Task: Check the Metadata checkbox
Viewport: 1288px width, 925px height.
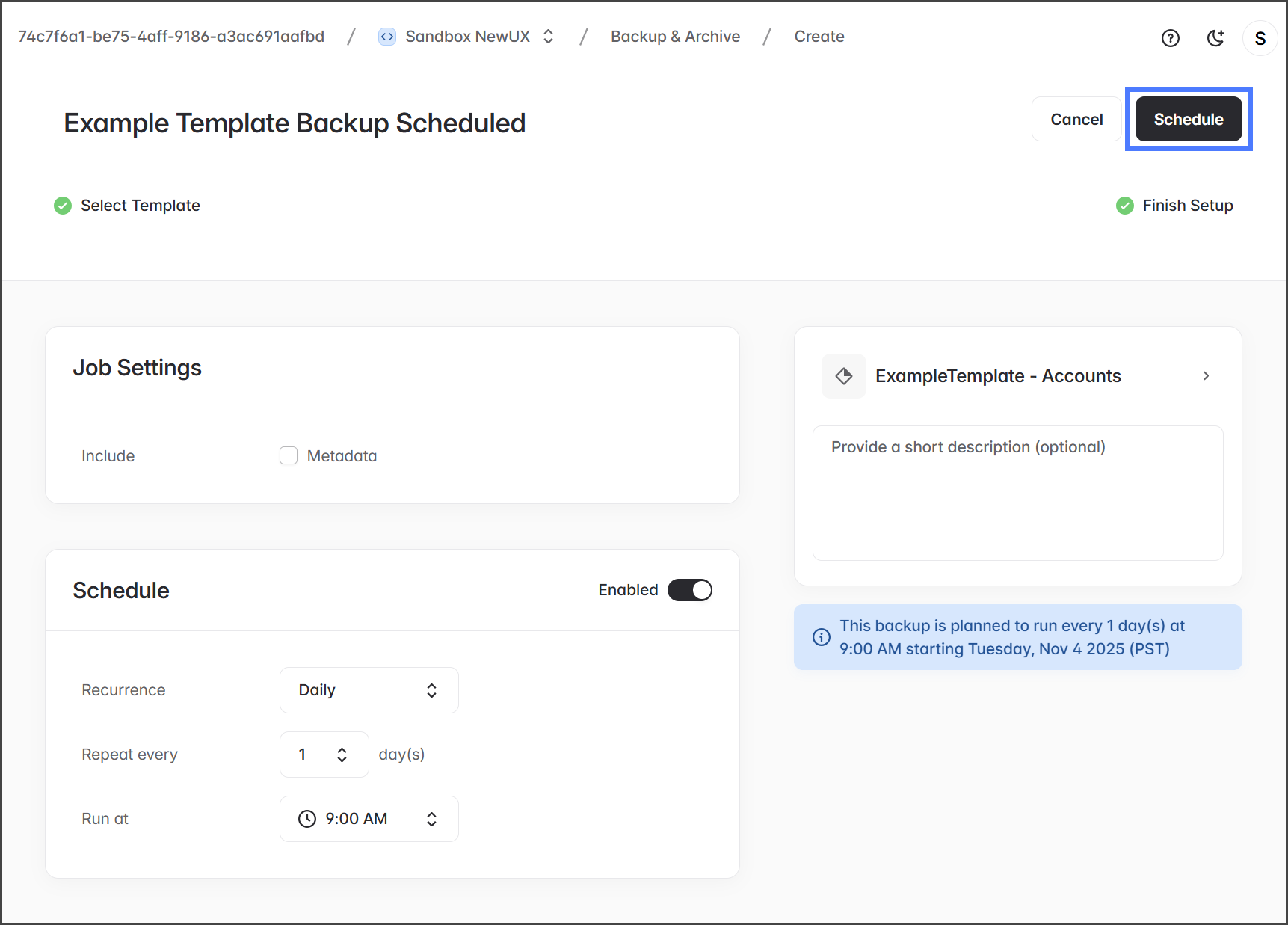Action: [x=289, y=455]
